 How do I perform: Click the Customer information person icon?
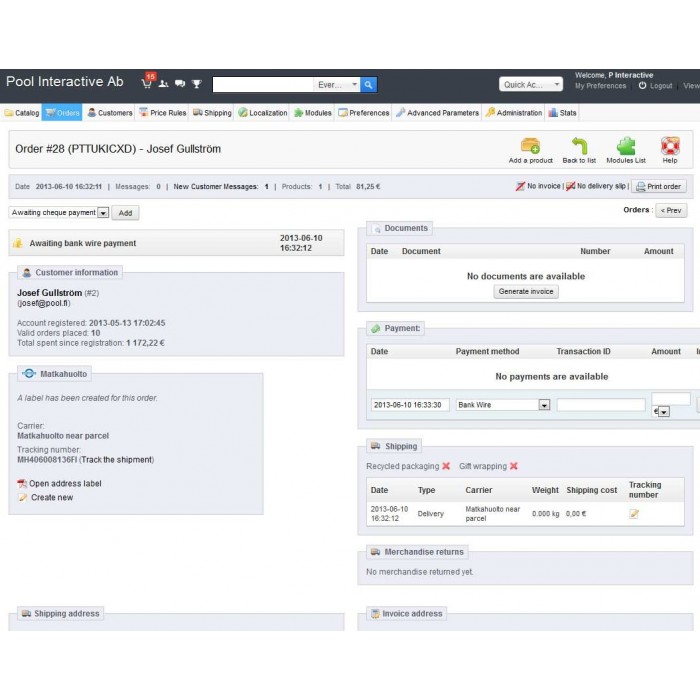[27, 272]
